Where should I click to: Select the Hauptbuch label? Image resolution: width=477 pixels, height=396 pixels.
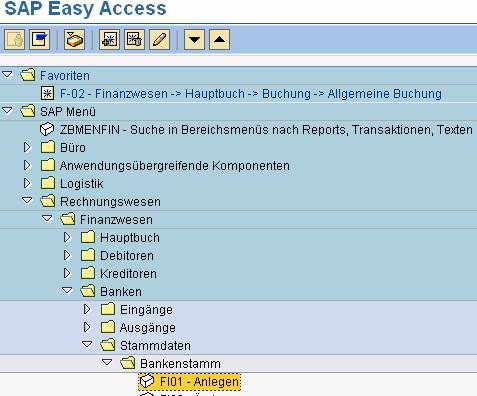[130, 237]
